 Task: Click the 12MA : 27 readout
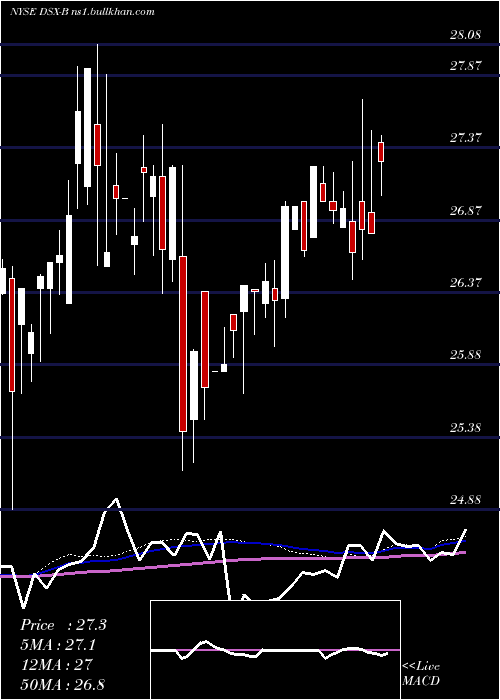click(x=56, y=664)
